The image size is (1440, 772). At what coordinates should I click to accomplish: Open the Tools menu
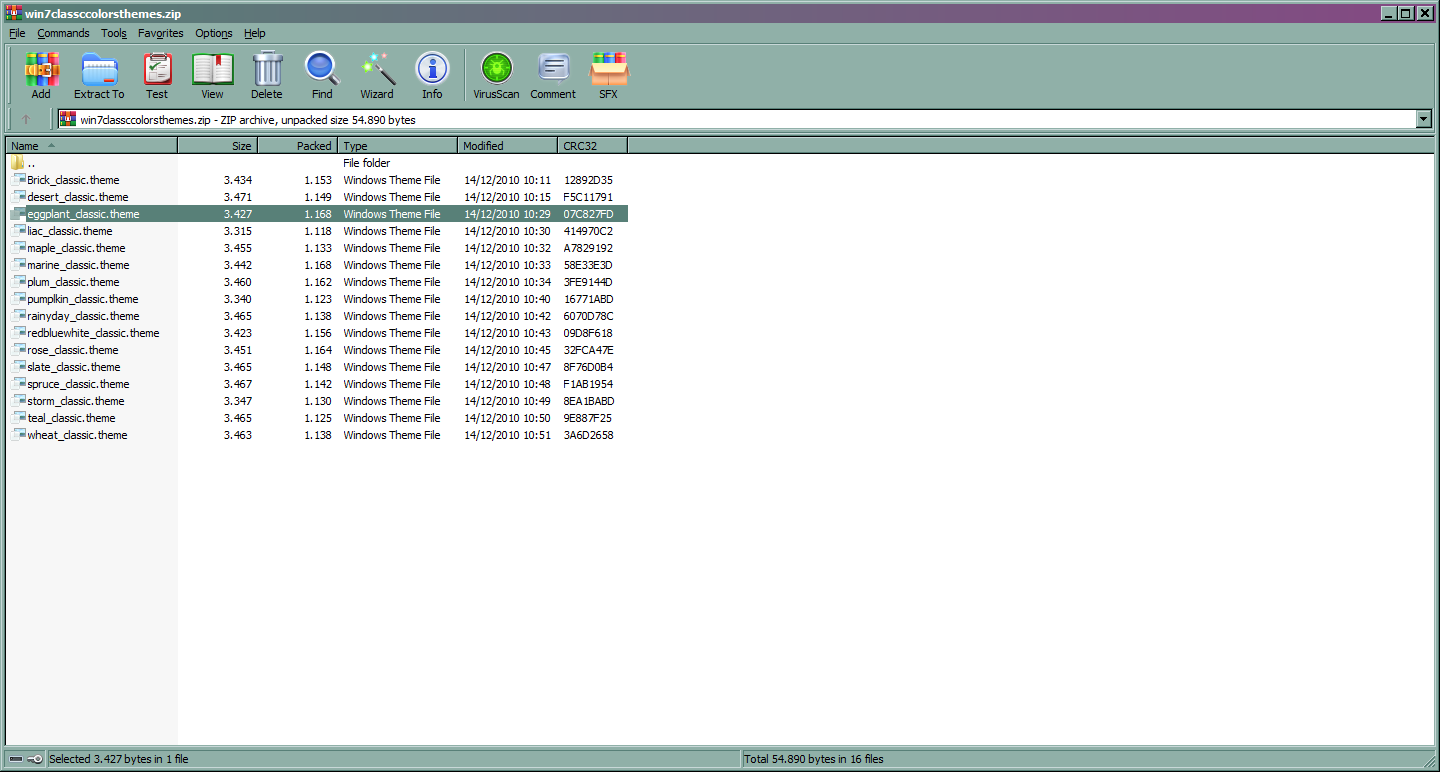114,33
